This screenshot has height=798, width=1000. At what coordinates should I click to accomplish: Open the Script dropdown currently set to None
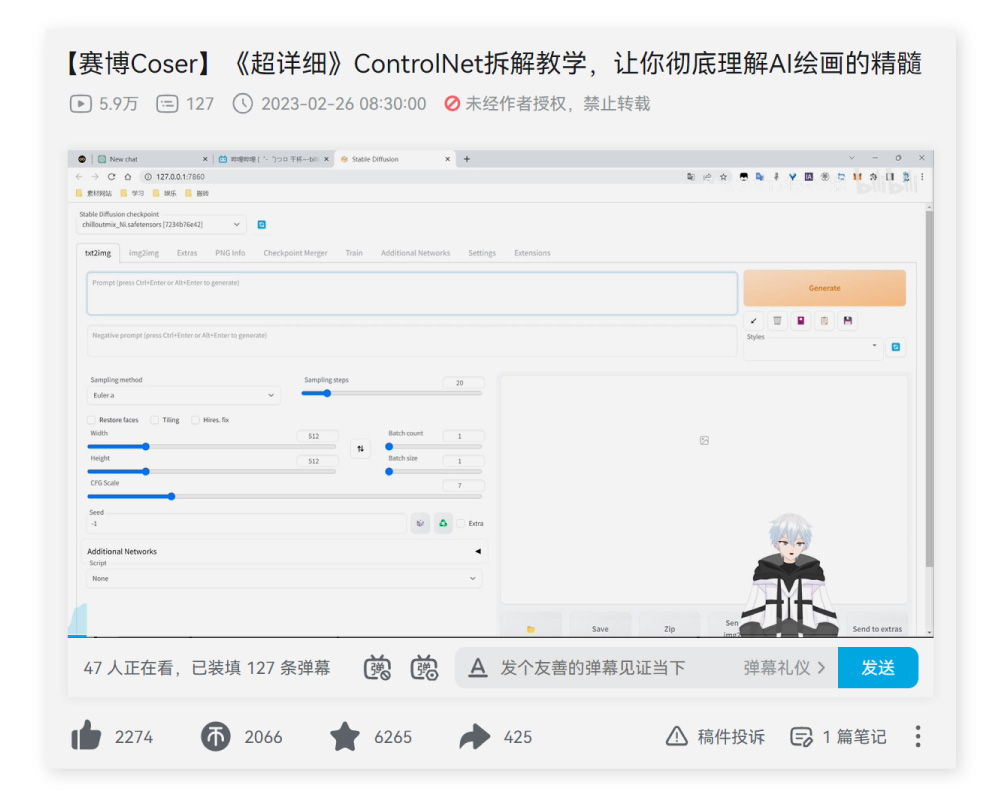[283, 578]
